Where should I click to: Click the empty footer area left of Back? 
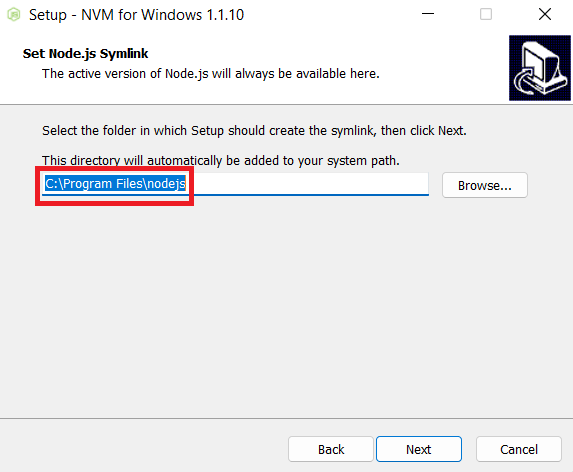143,449
